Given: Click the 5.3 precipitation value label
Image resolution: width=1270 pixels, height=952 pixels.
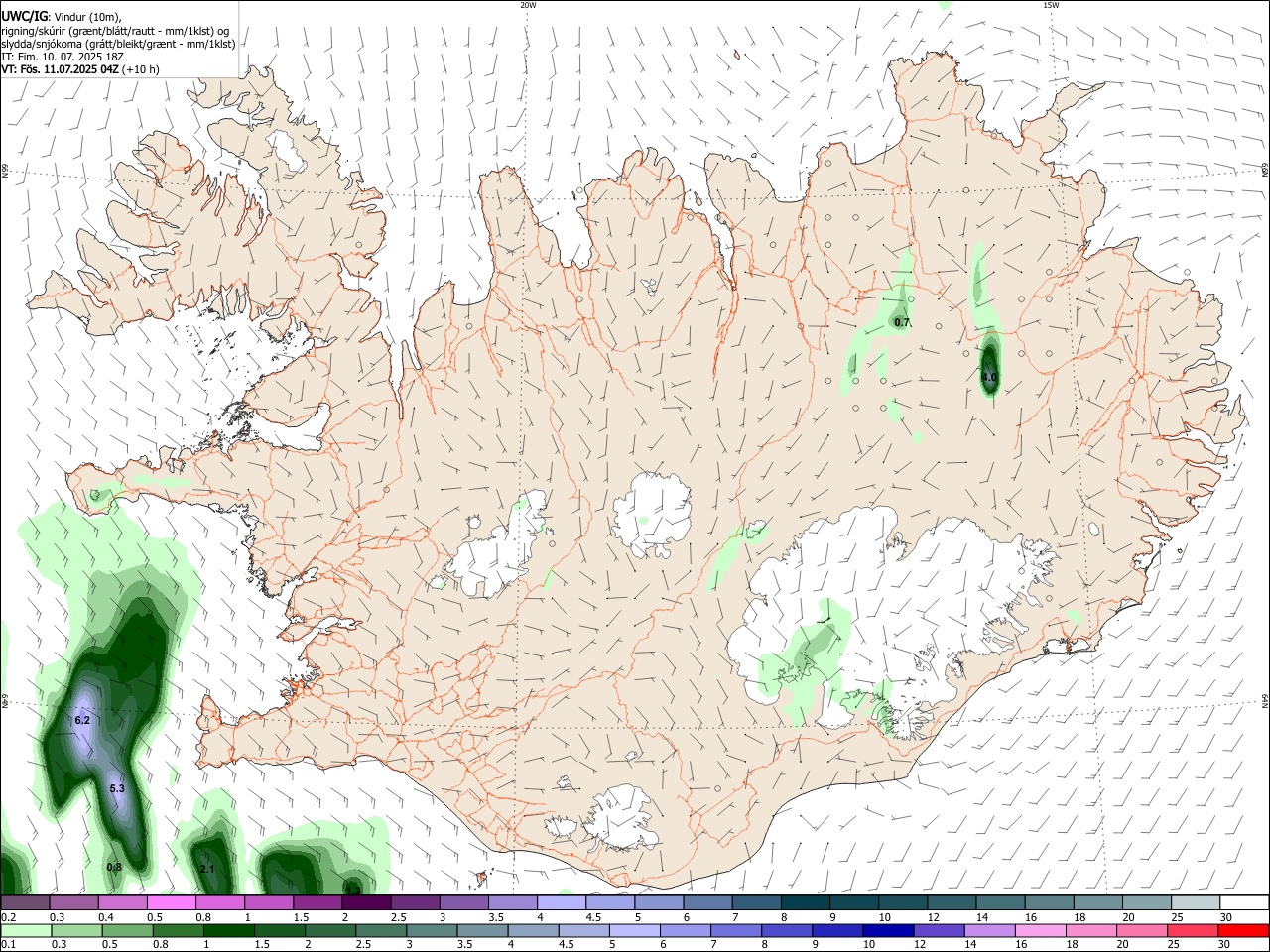Looking at the screenshot, I should coord(117,788).
